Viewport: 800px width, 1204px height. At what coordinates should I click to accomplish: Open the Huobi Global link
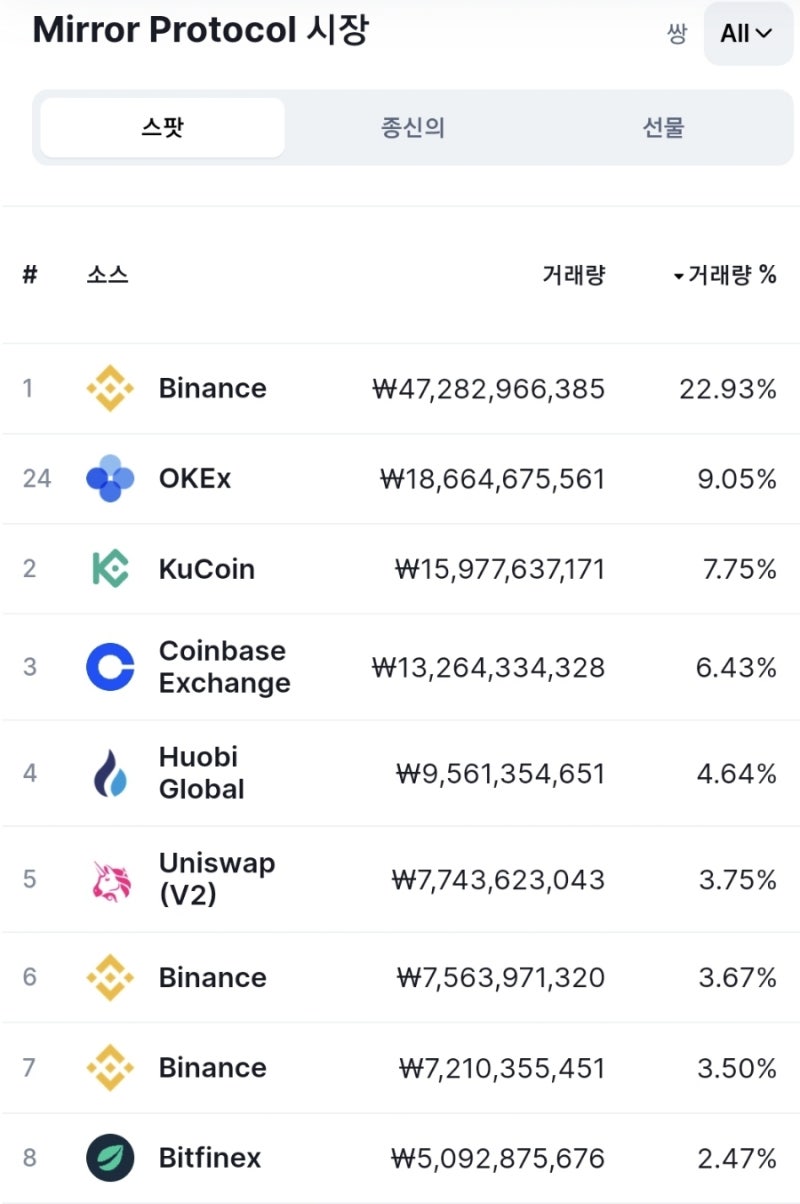click(201, 773)
